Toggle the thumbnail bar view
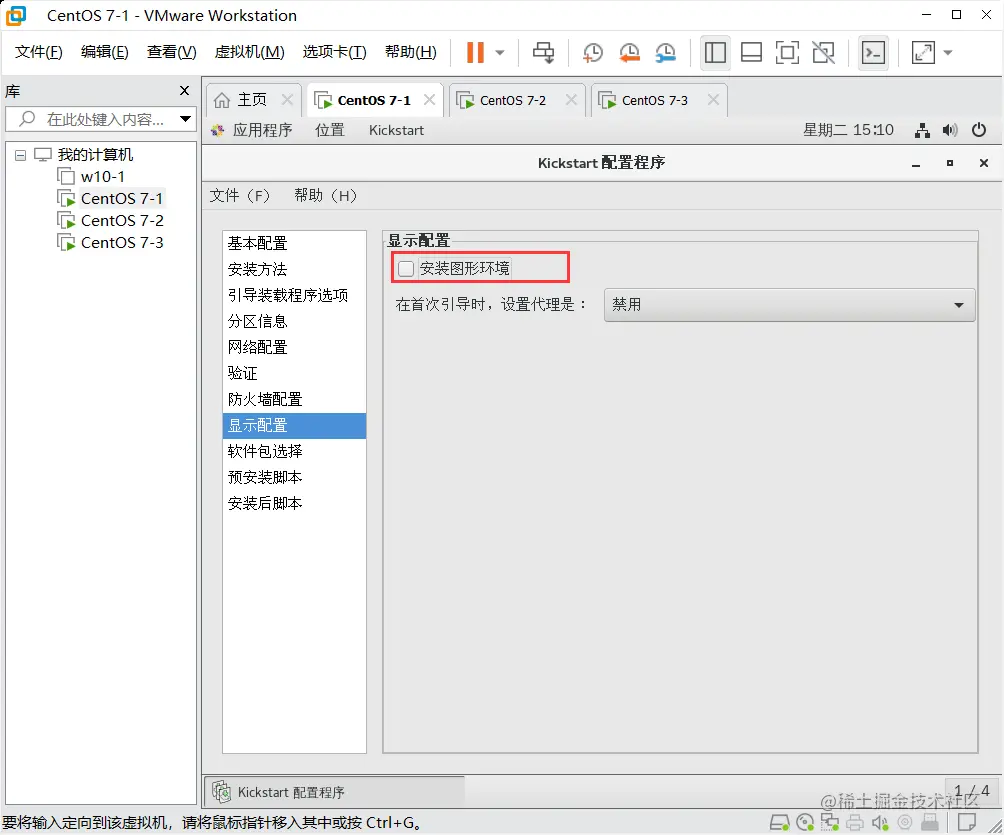Image resolution: width=1004 pixels, height=835 pixels. 751,53
